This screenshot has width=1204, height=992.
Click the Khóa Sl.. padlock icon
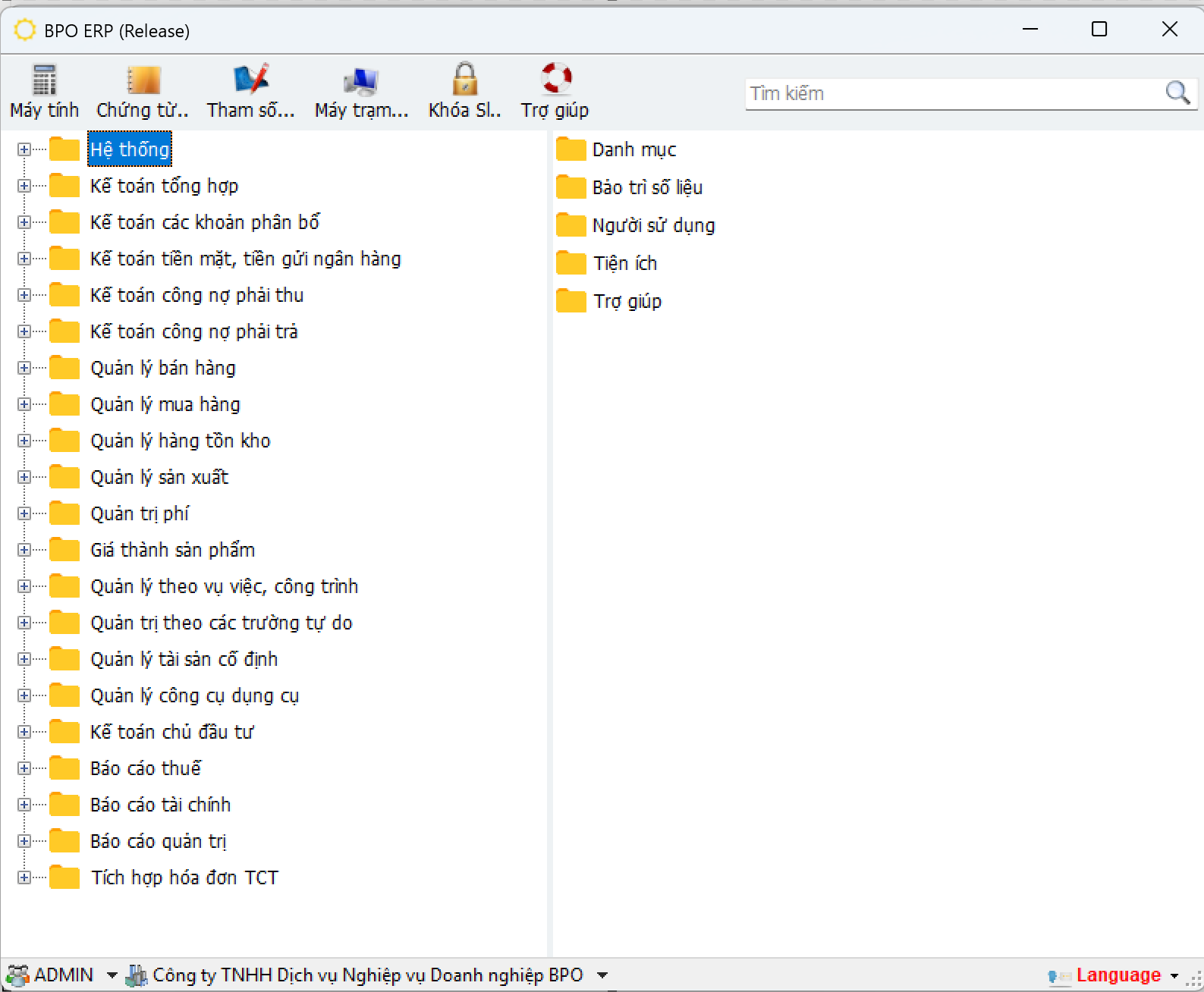(x=464, y=80)
